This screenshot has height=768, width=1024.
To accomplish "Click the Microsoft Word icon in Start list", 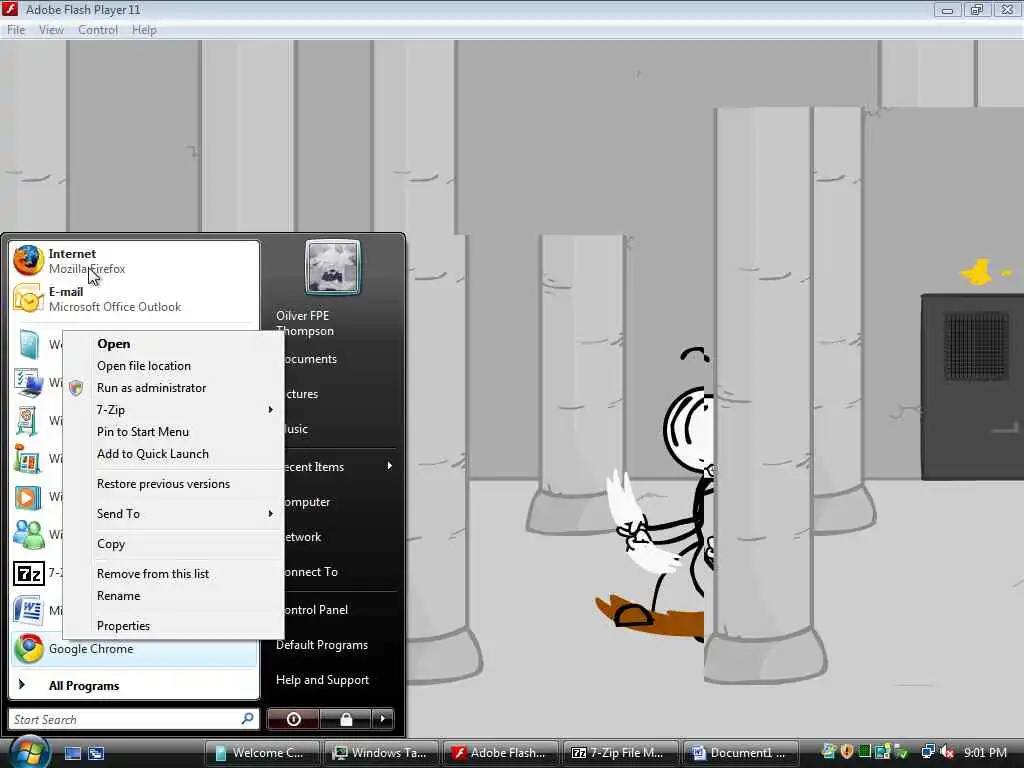I will (x=28, y=609).
